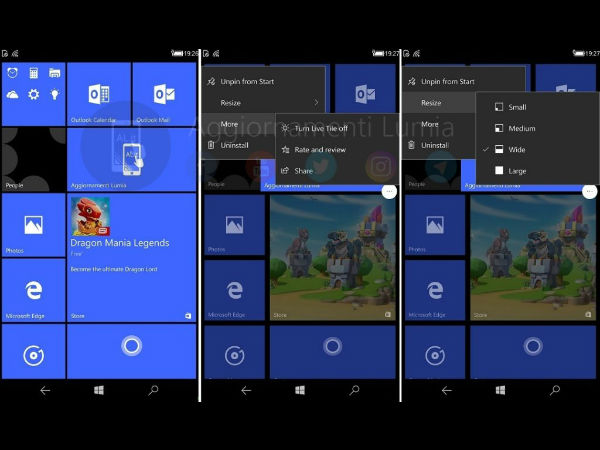Open Photos tile on left screen
The width and height of the screenshot is (600, 450).
[x=34, y=225]
